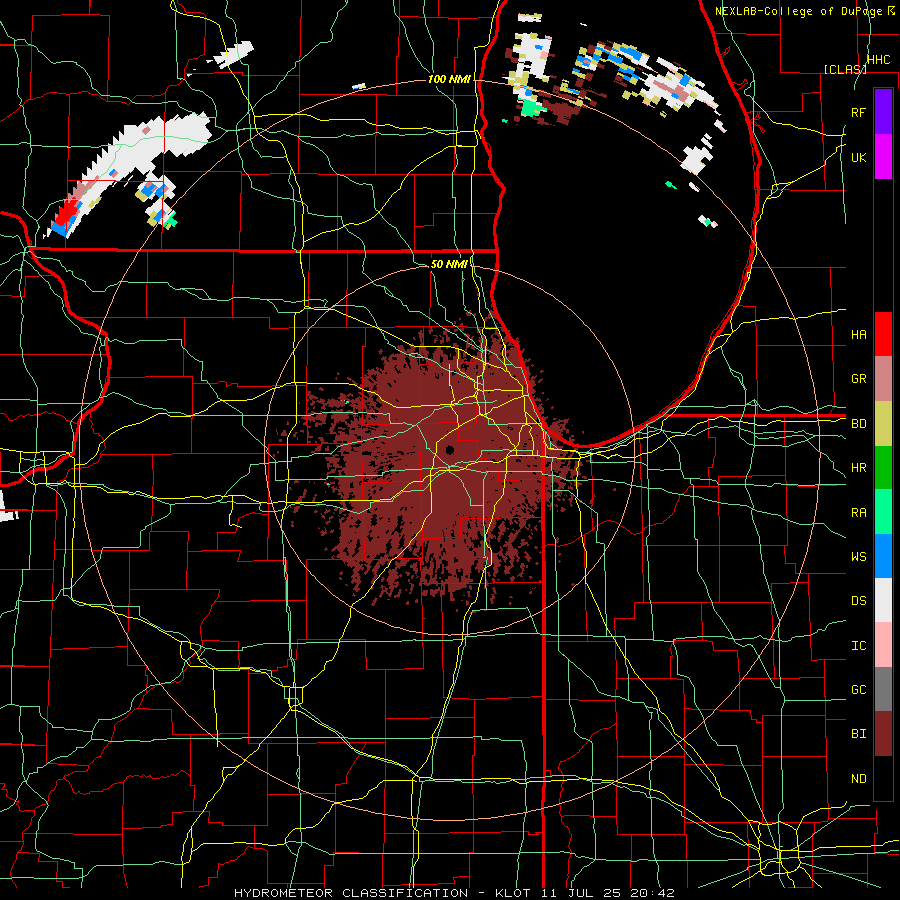Image resolution: width=900 pixels, height=900 pixels.
Task: Click the RF purple legend swatch
Action: coord(883,112)
